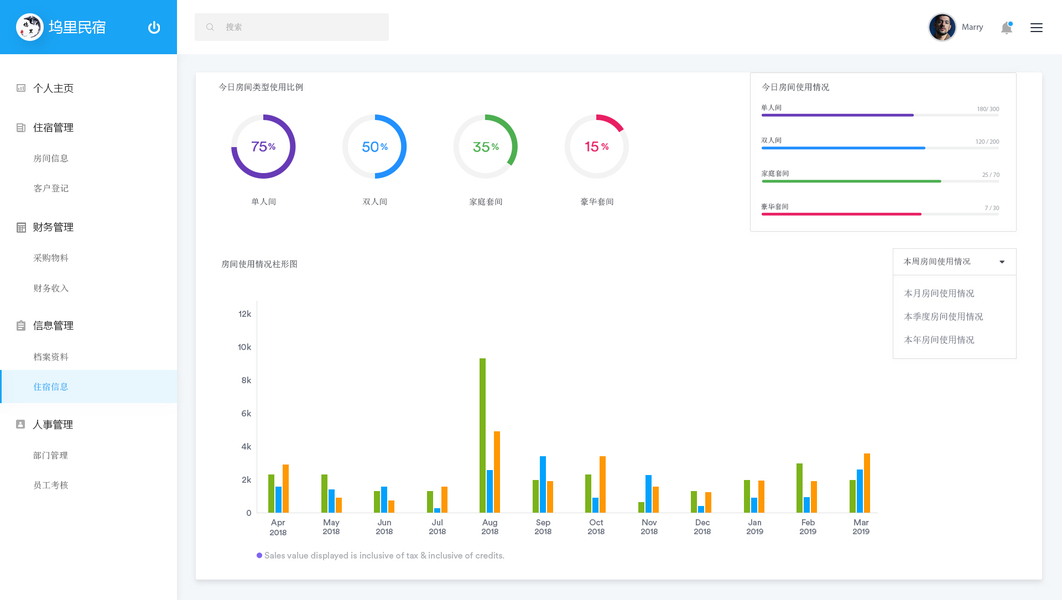Image resolution: width=1062 pixels, height=600 pixels.
Task: Select 本月房间使用情况 option
Action: [x=939, y=293]
